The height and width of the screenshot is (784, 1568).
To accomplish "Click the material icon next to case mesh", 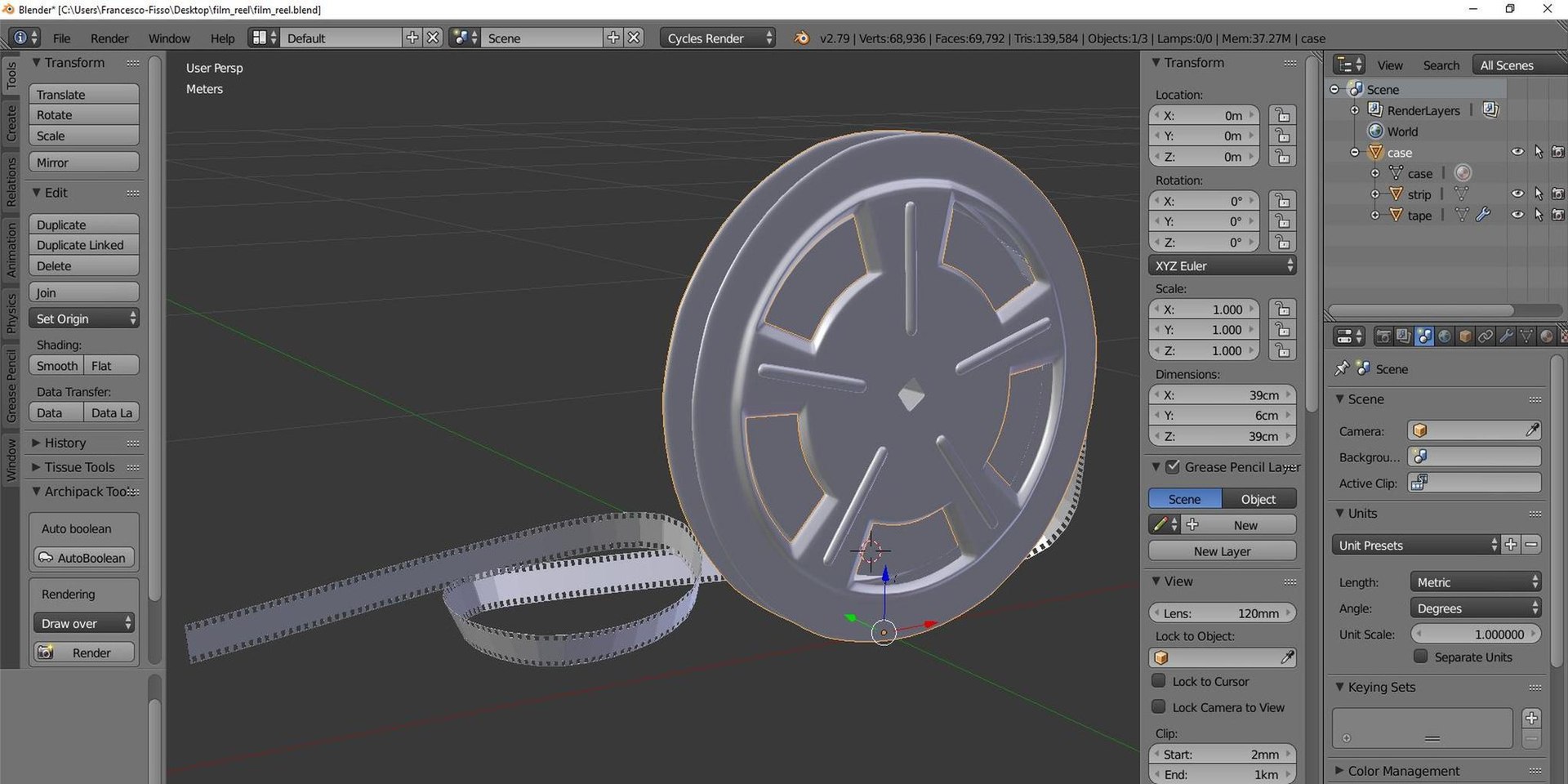I will (1463, 173).
